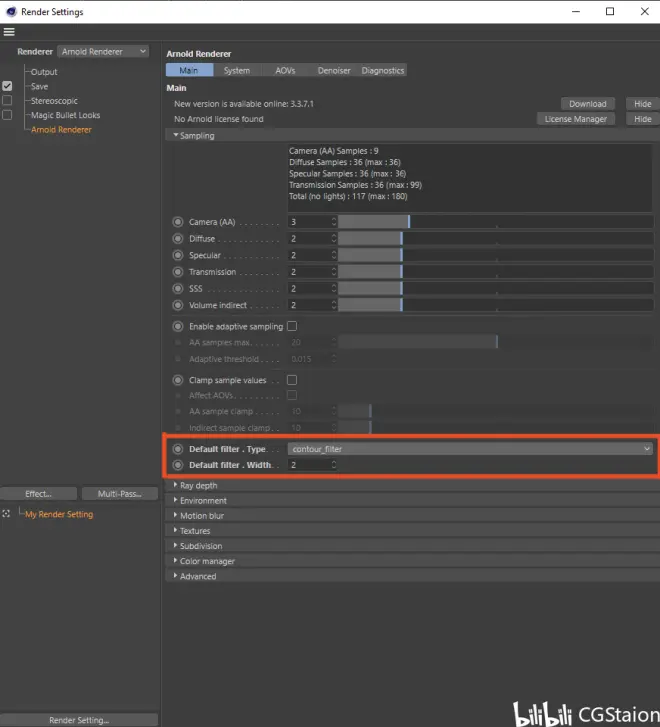Check Enable adaptive sampling

point(292,326)
